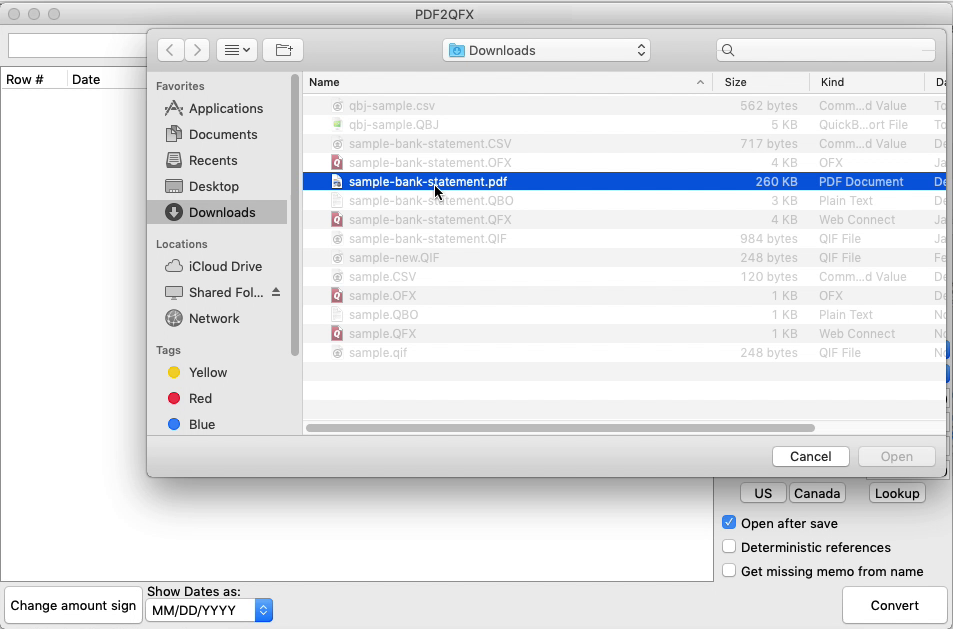Image resolution: width=953 pixels, height=629 pixels.
Task: Open Applications folder in Favorites
Action: coord(225,109)
